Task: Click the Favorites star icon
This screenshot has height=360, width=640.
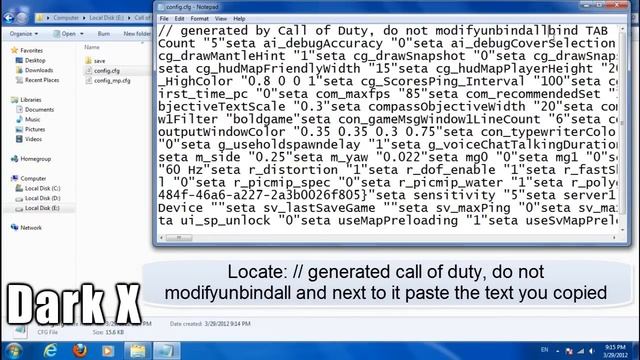Action: pos(14,50)
